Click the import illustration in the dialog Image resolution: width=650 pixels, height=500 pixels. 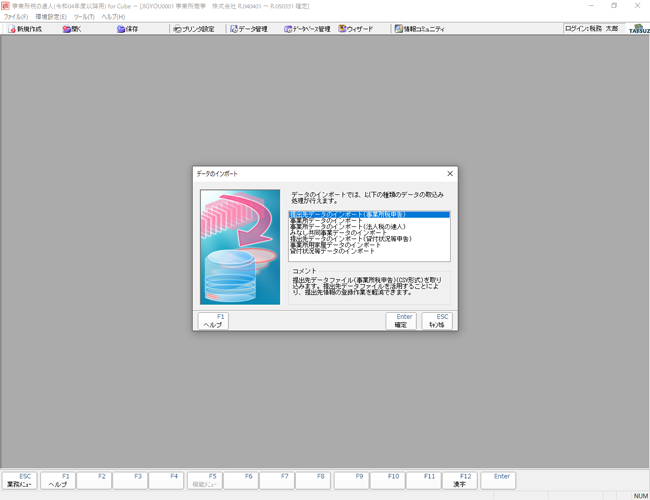tap(240, 247)
